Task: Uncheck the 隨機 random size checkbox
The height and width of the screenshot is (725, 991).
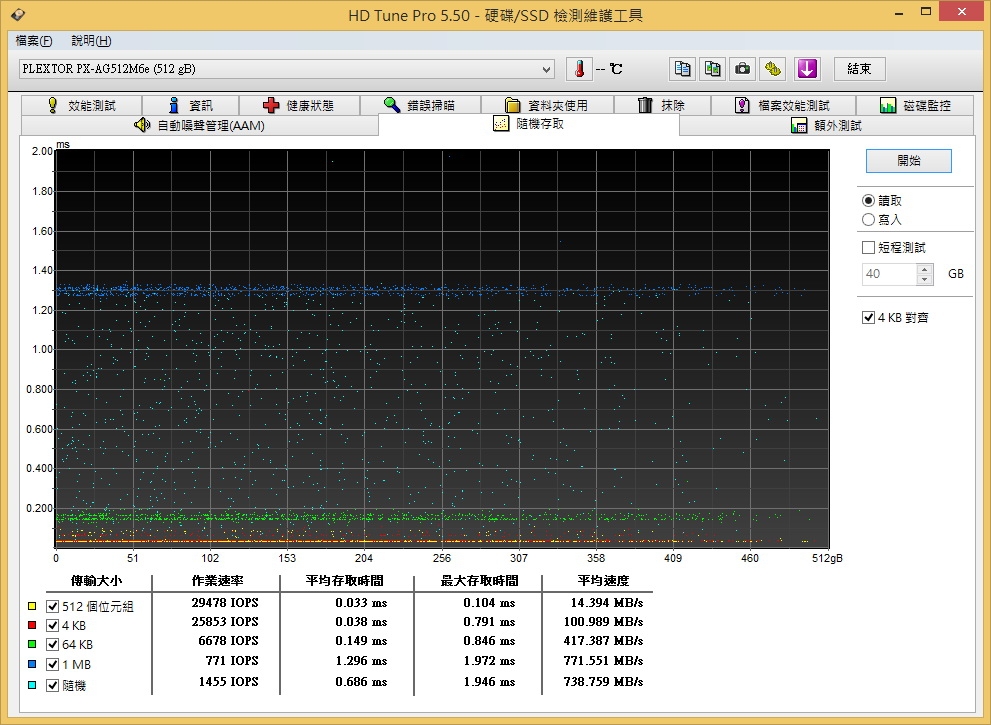Action: [52, 685]
